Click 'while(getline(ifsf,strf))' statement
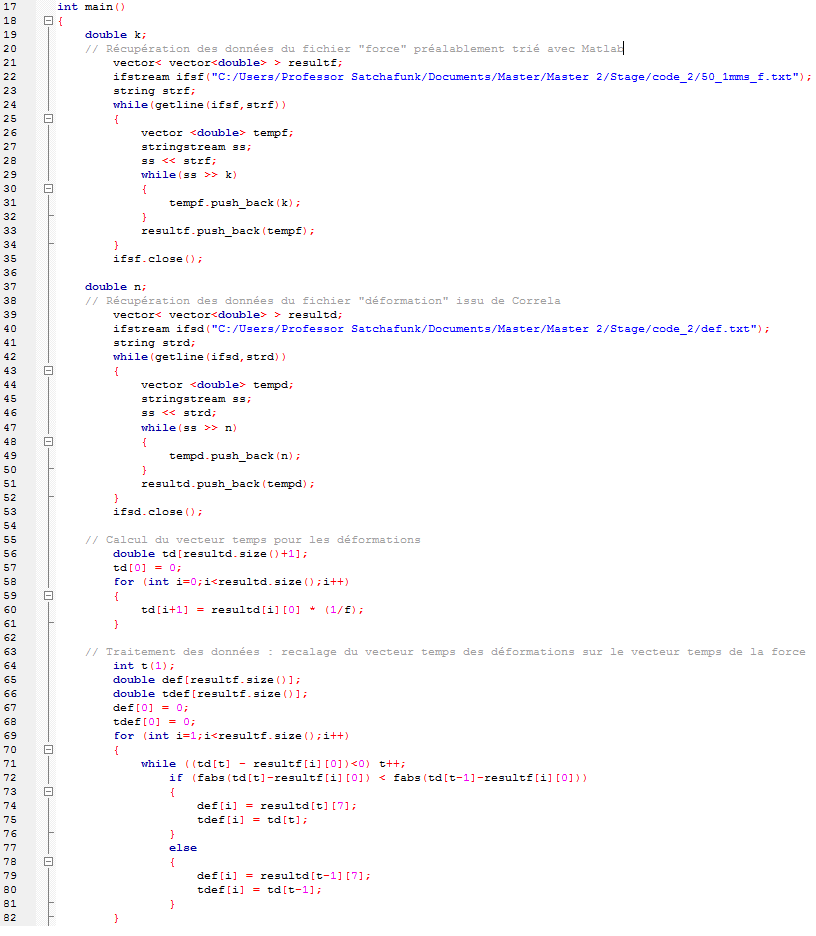The width and height of the screenshot is (816, 936). 199,105
